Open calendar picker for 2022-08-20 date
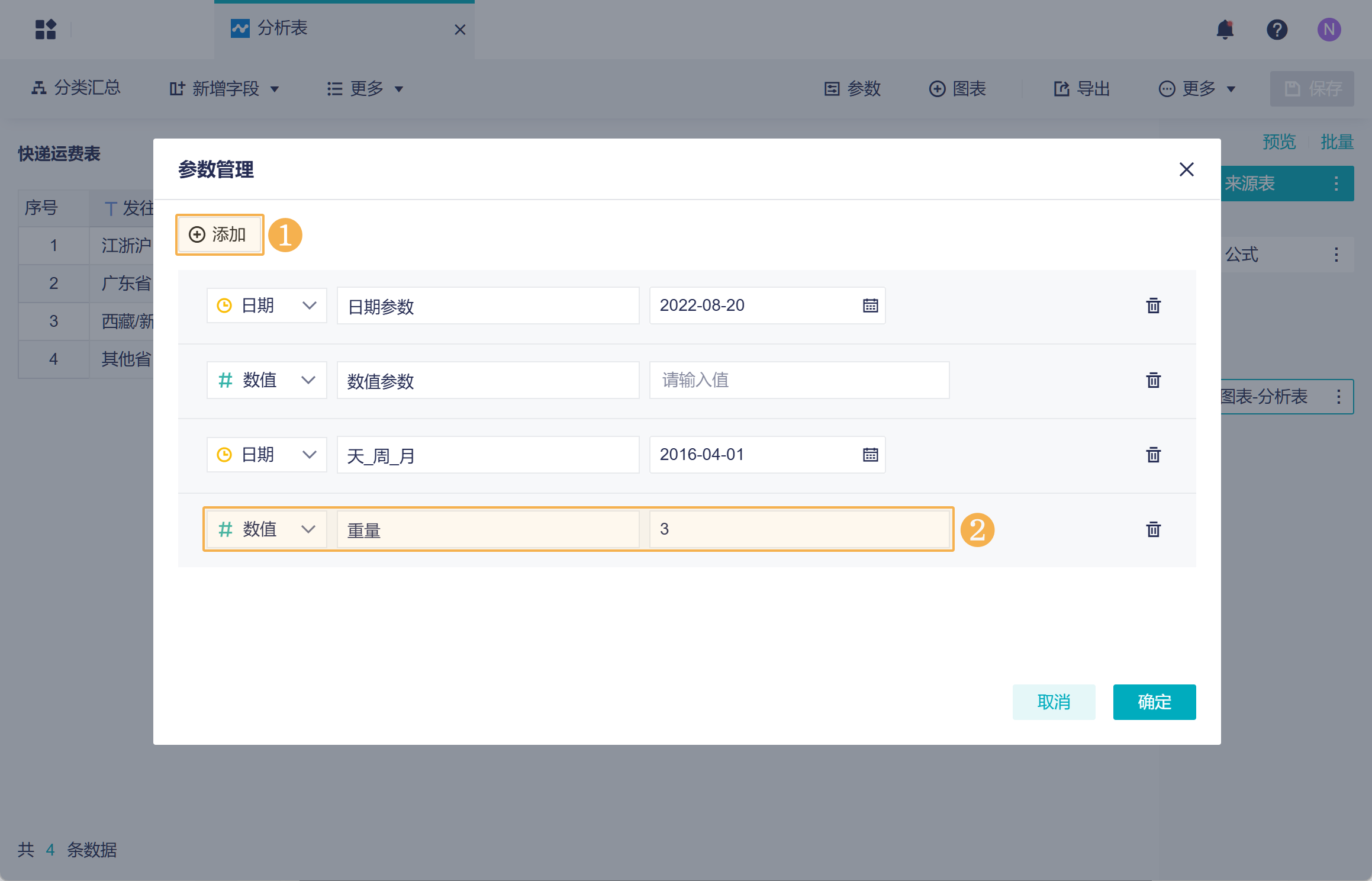The width and height of the screenshot is (1372, 881). pyautogui.click(x=870, y=306)
